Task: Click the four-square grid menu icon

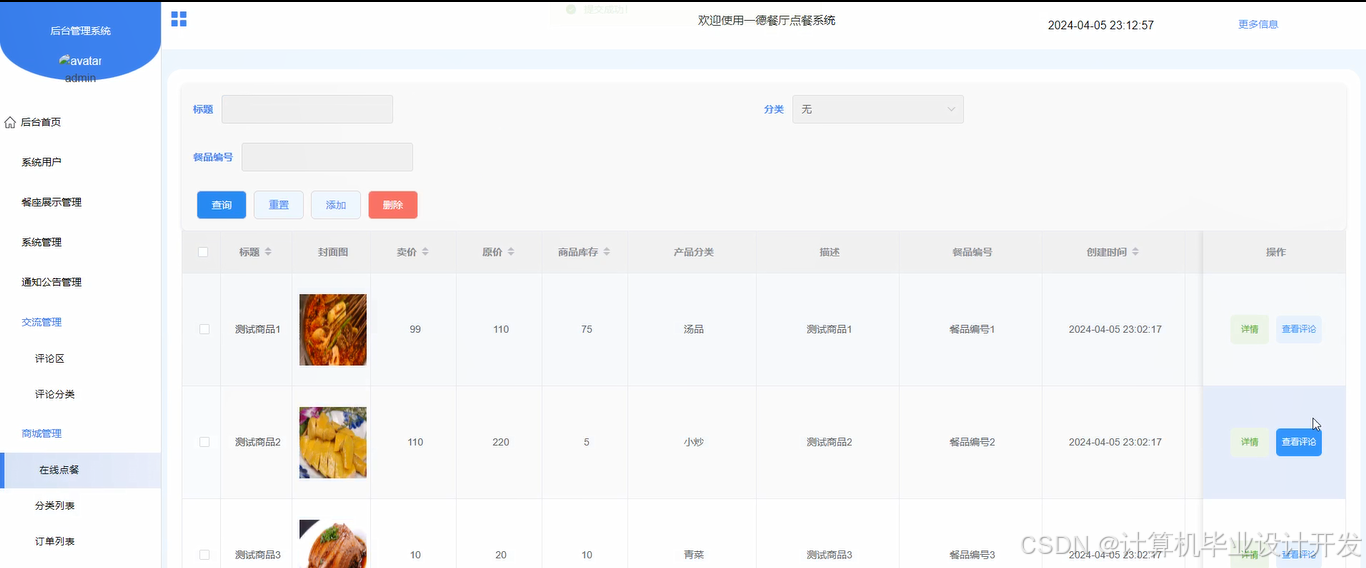Action: point(179,19)
